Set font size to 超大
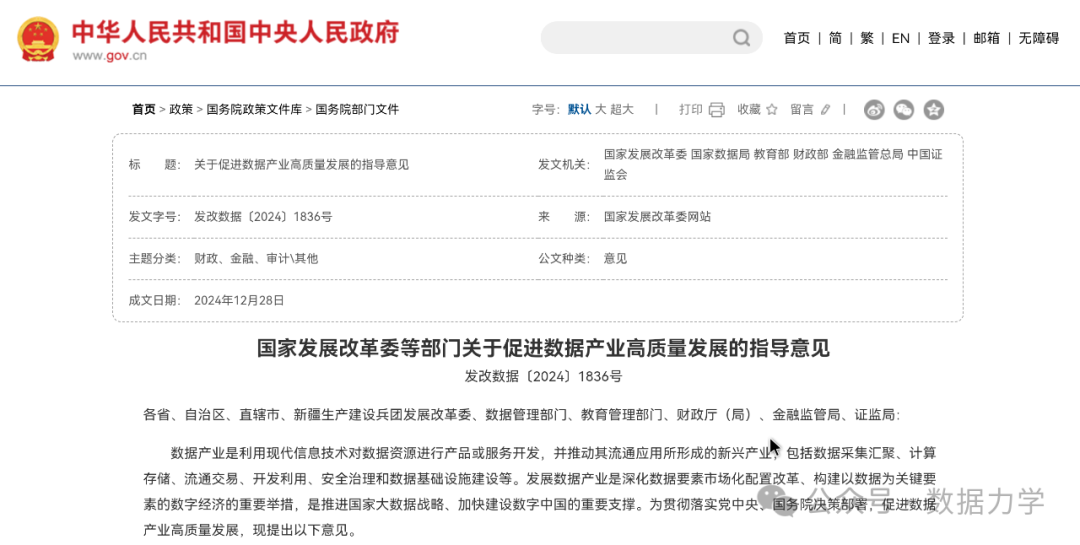Image resolution: width=1080 pixels, height=545 pixels. tap(621, 109)
